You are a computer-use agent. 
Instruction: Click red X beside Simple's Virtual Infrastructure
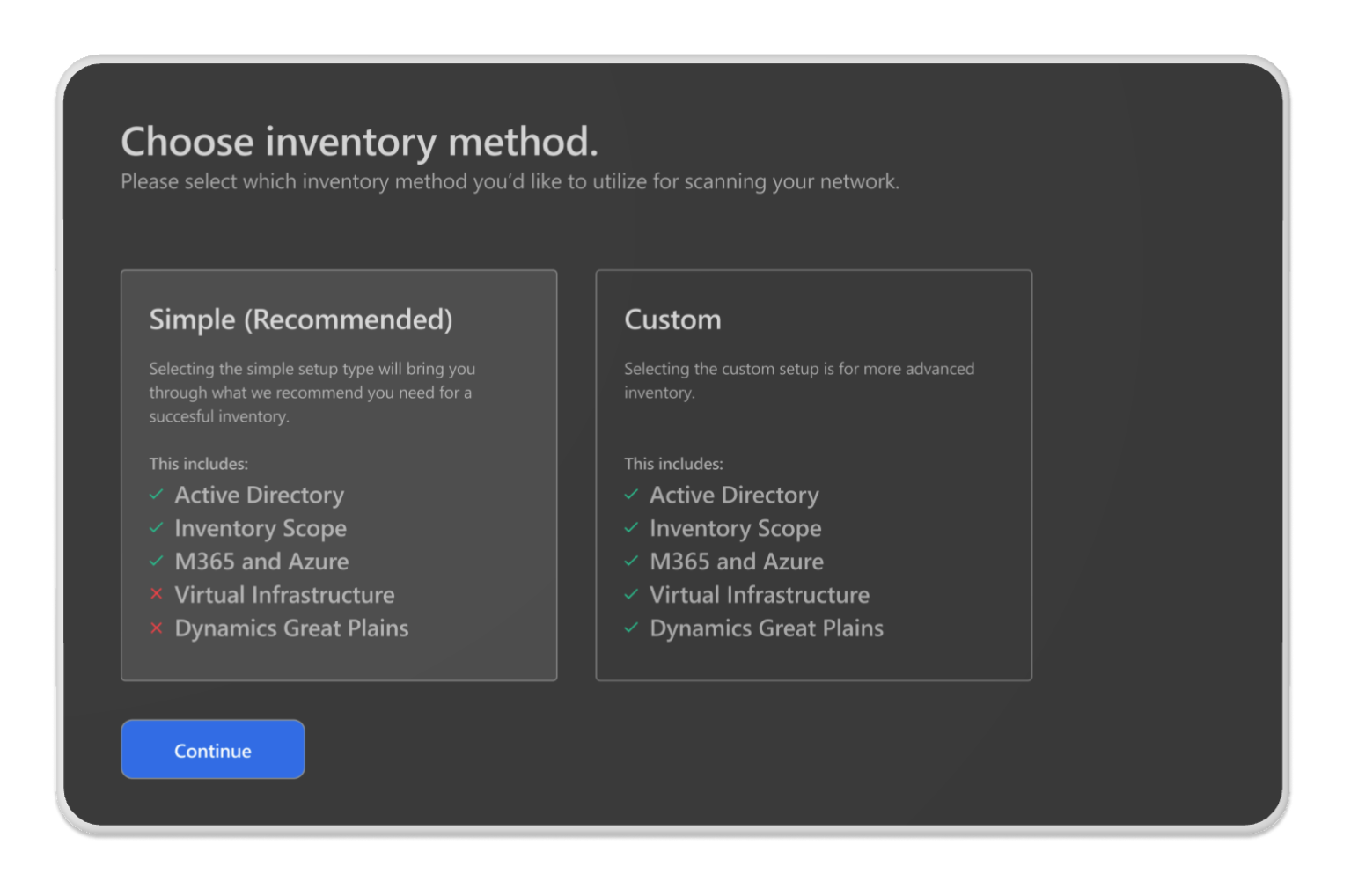coord(157,594)
